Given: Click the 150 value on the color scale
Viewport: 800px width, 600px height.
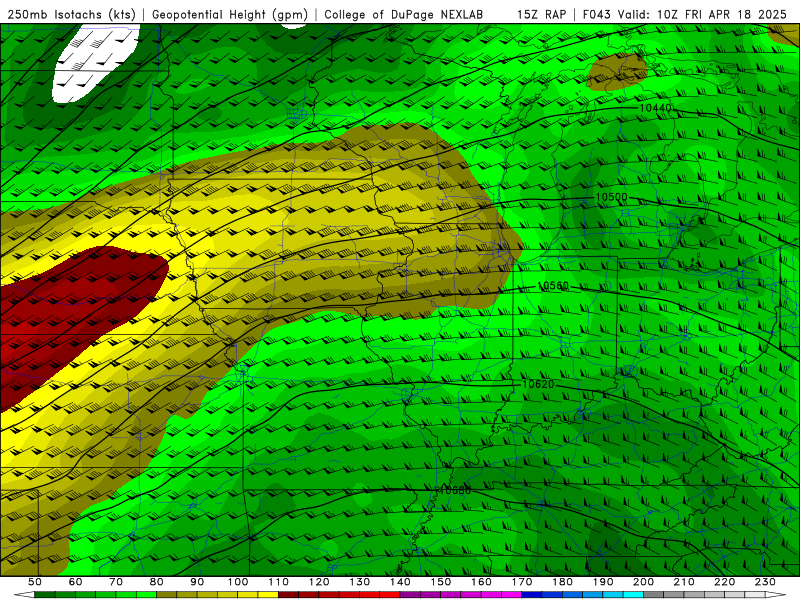Looking at the screenshot, I should [441, 582].
